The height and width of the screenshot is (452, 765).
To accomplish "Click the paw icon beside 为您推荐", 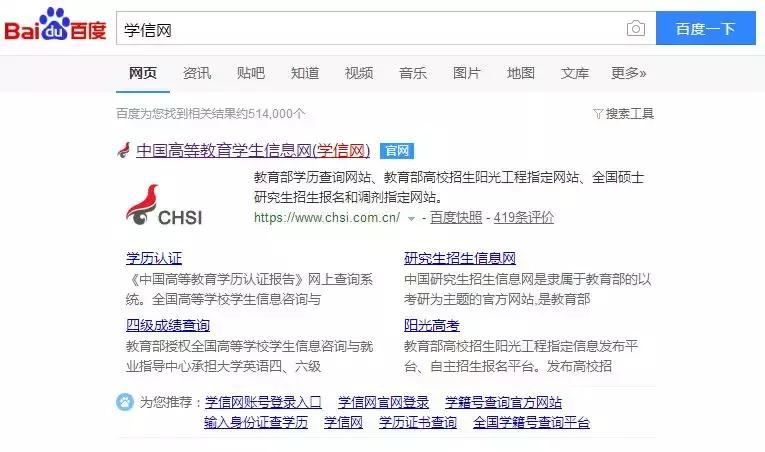I will tap(125, 402).
